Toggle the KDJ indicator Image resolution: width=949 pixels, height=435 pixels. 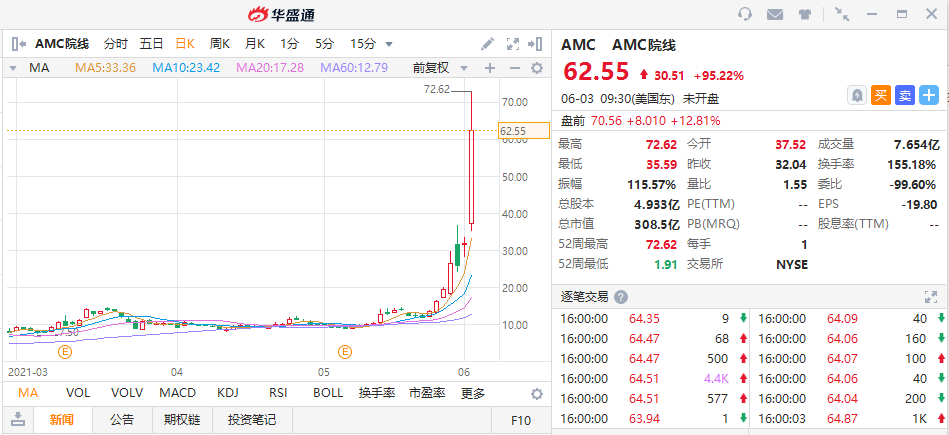point(229,393)
